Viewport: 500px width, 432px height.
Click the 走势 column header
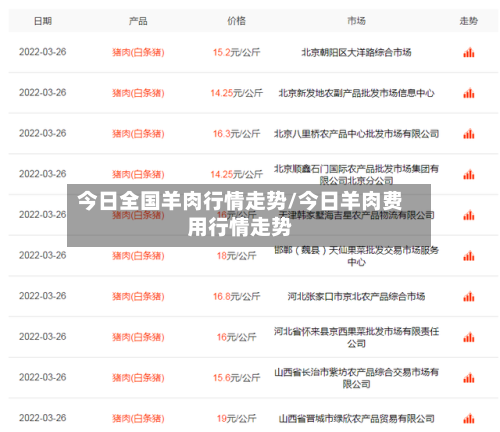[468, 21]
